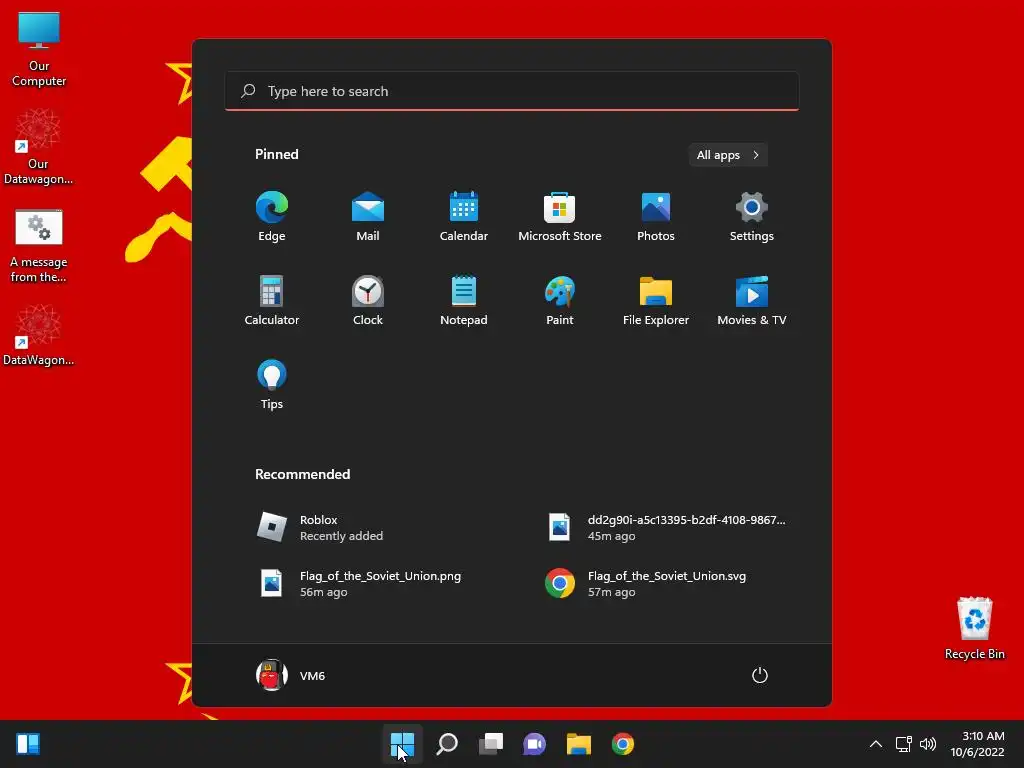1024x768 pixels.
Task: Click the Type here to search field
Action: 512,91
